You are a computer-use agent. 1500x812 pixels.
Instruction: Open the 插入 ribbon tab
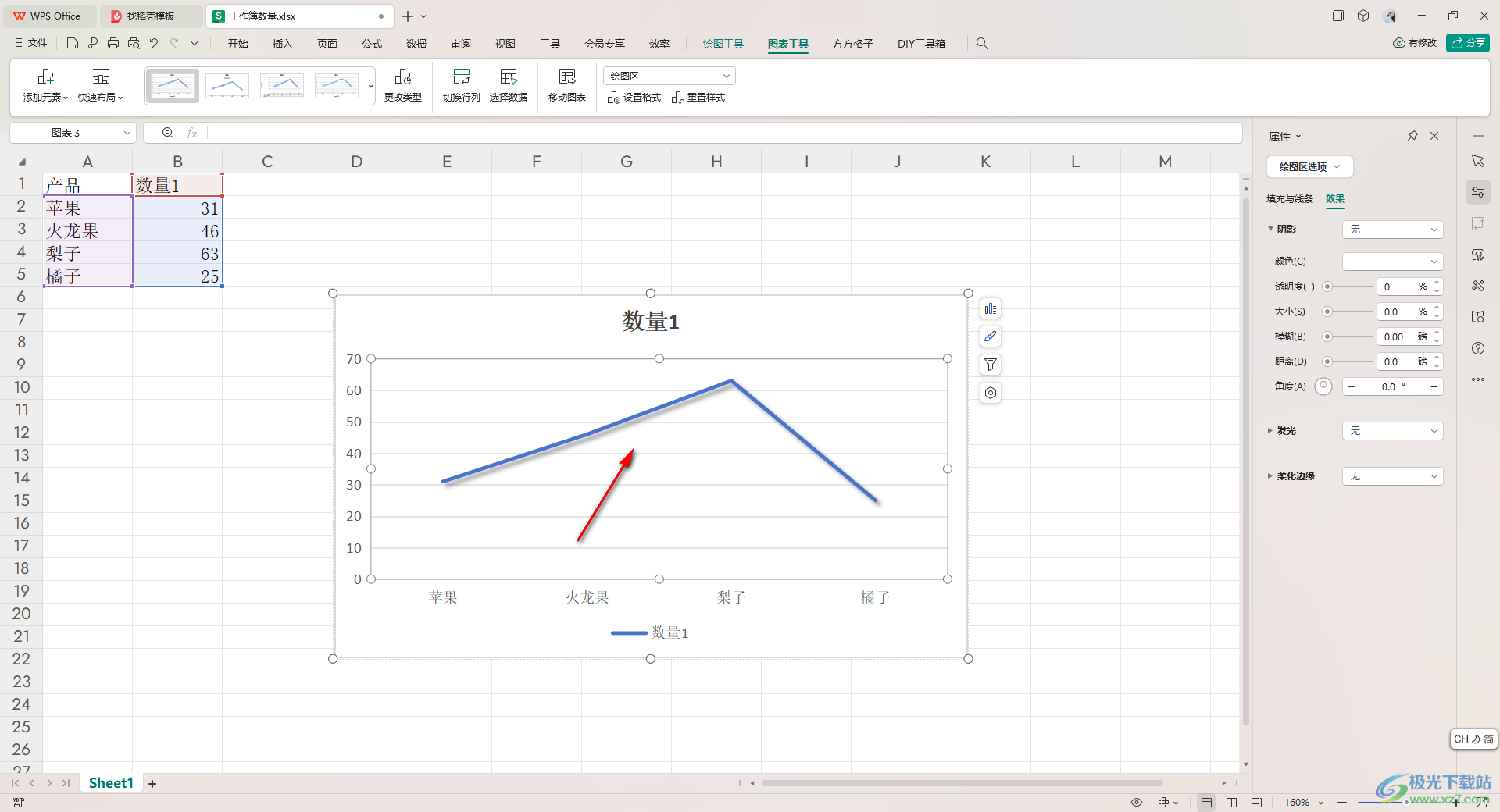point(283,44)
